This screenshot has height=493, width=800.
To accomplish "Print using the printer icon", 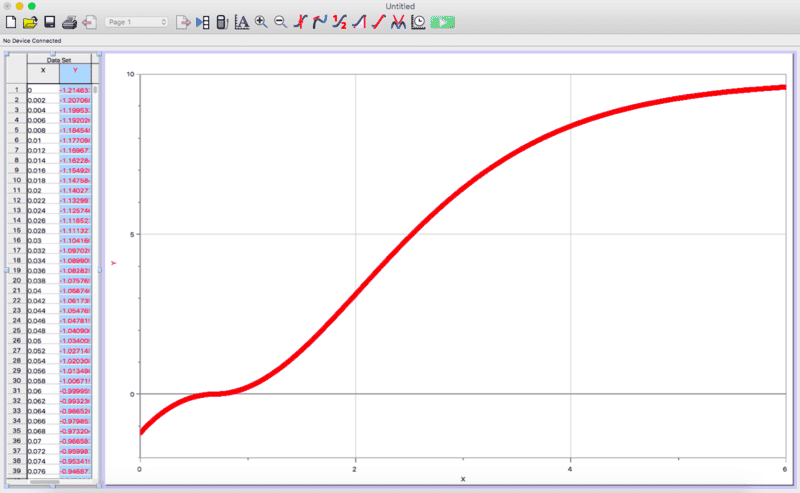I will click(x=69, y=21).
